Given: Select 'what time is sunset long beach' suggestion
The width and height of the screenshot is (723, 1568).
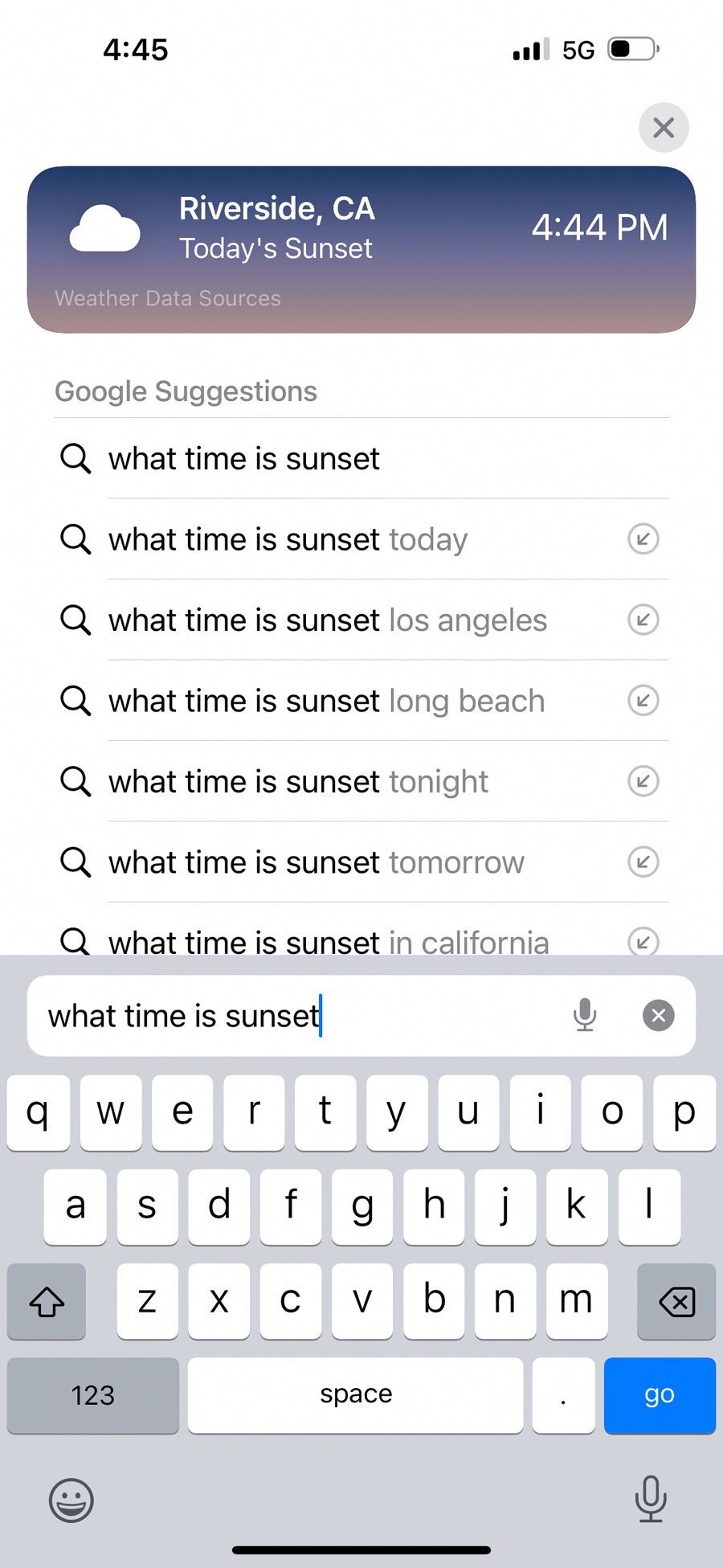Looking at the screenshot, I should (326, 701).
